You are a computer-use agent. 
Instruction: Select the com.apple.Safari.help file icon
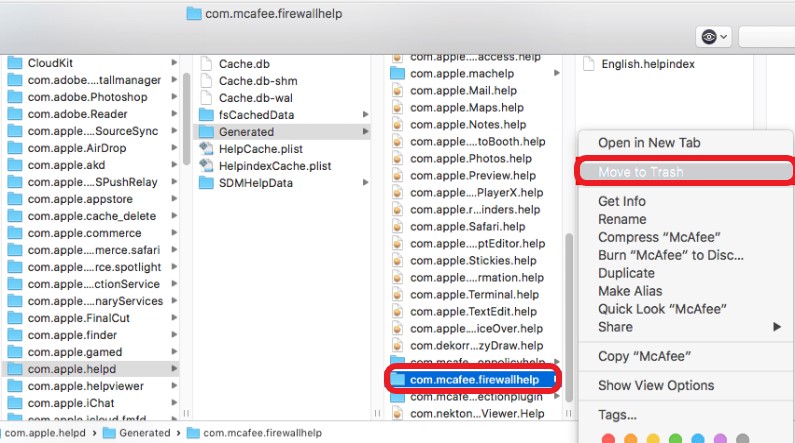point(398,227)
